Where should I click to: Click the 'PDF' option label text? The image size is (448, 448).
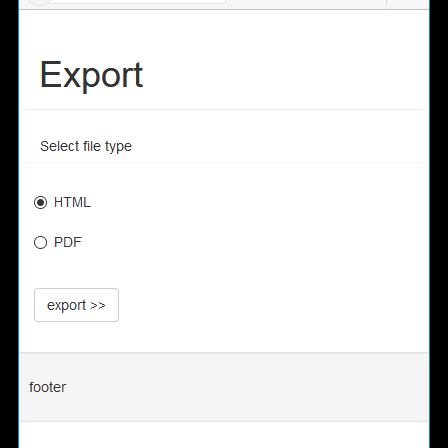68,242
